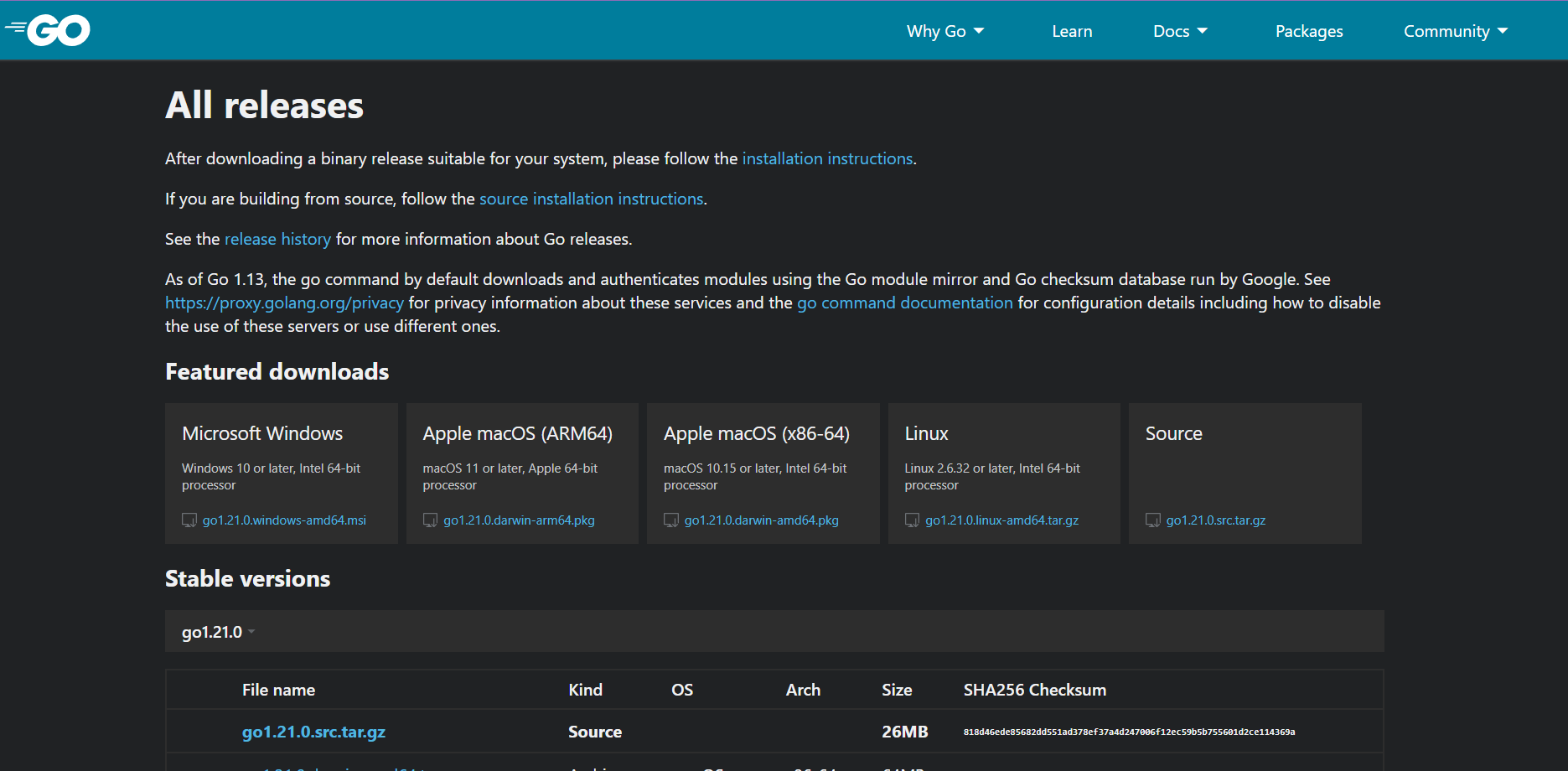Viewport: 1568px width, 771px height.
Task: Open the source installation instructions link
Action: point(592,199)
